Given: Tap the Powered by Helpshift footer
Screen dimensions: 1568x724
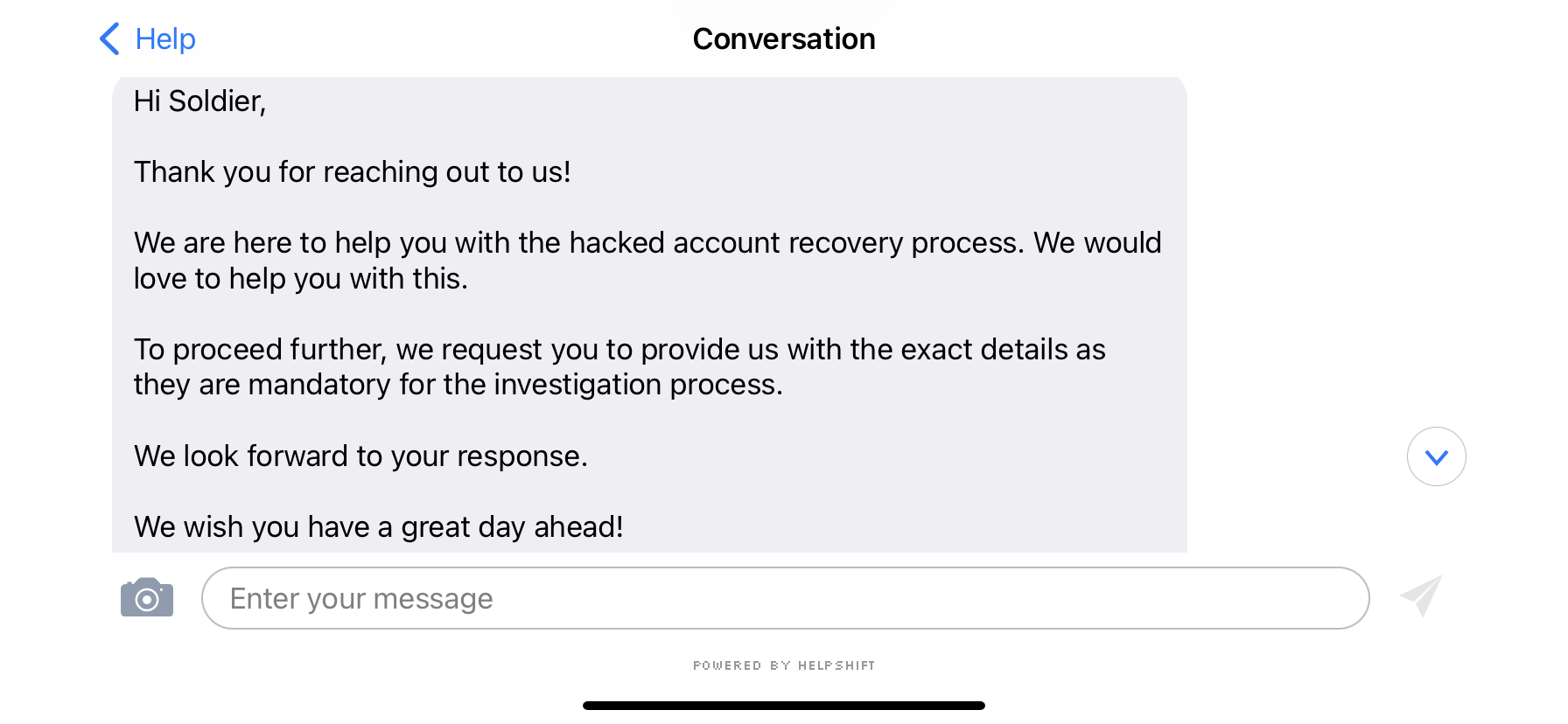Looking at the screenshot, I should (x=784, y=665).
